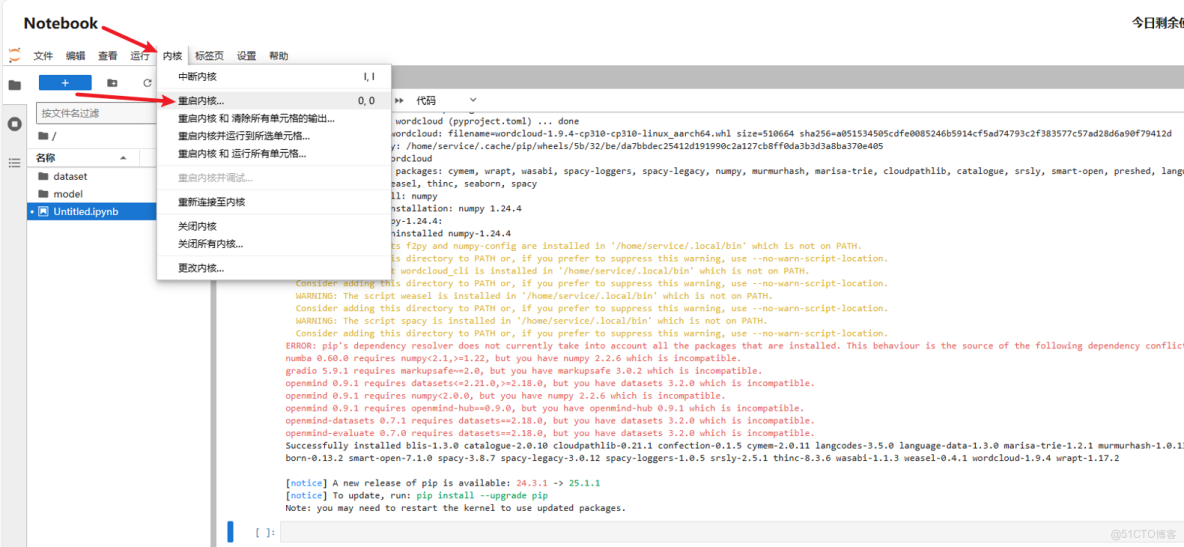This screenshot has width=1184, height=547.
Task: Click the 'restart the kernel' note line
Action: (455, 508)
